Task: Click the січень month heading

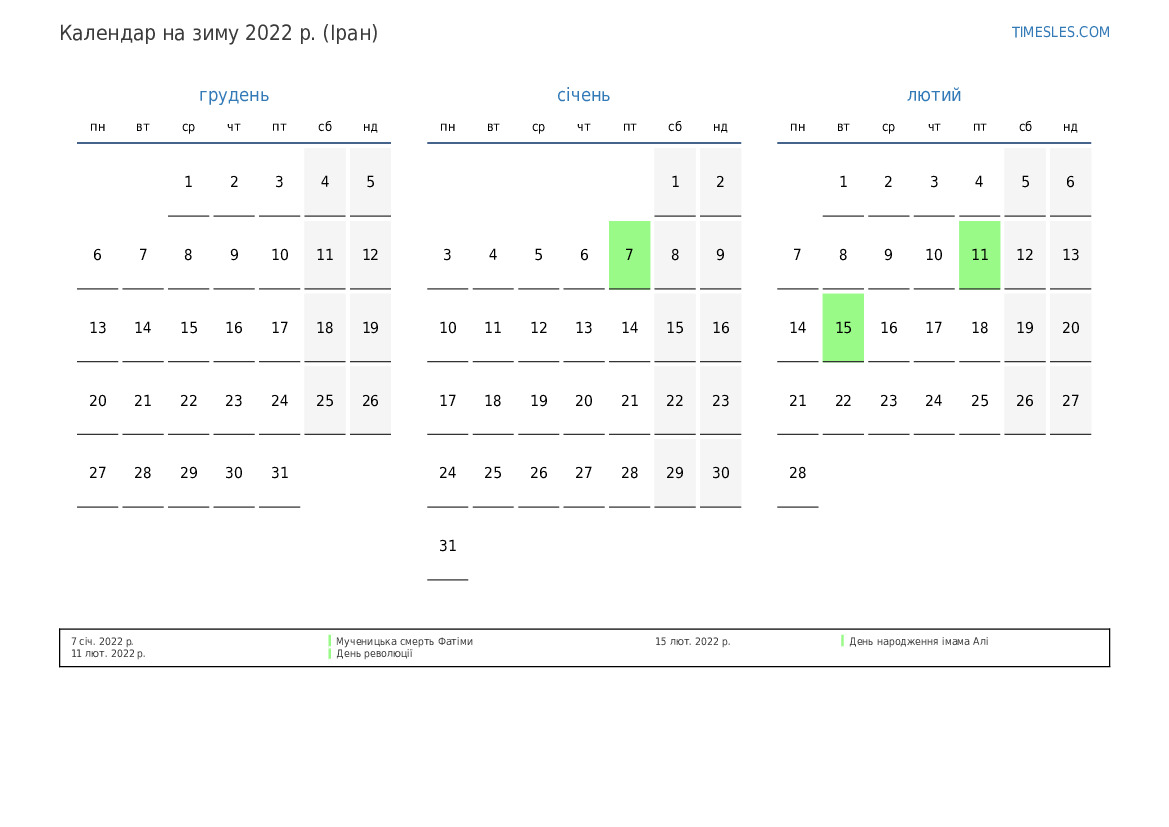Action: 583,95
